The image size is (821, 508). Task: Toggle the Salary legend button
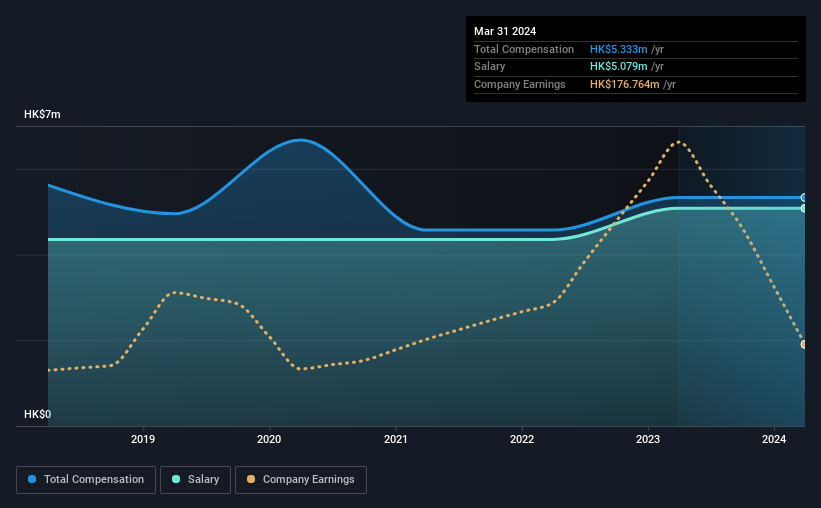point(195,480)
